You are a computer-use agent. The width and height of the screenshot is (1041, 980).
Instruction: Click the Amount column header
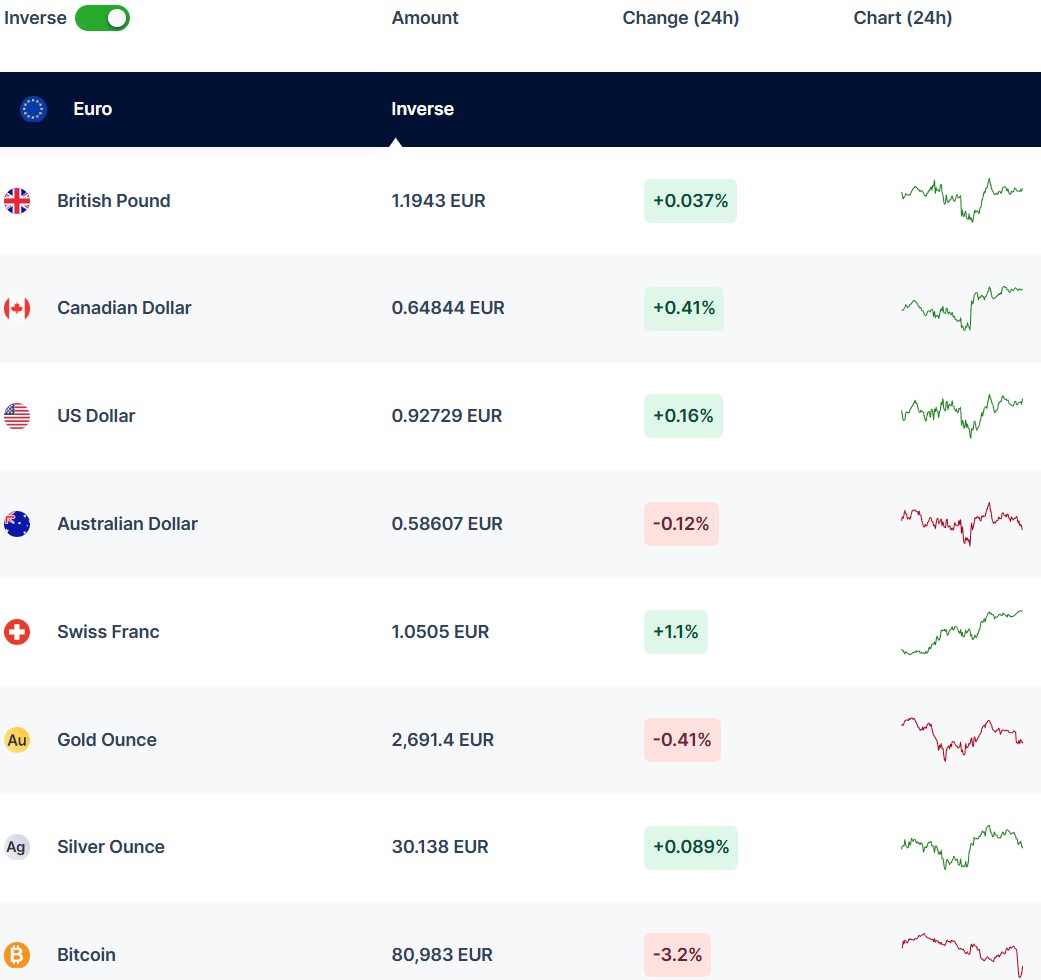(x=425, y=18)
